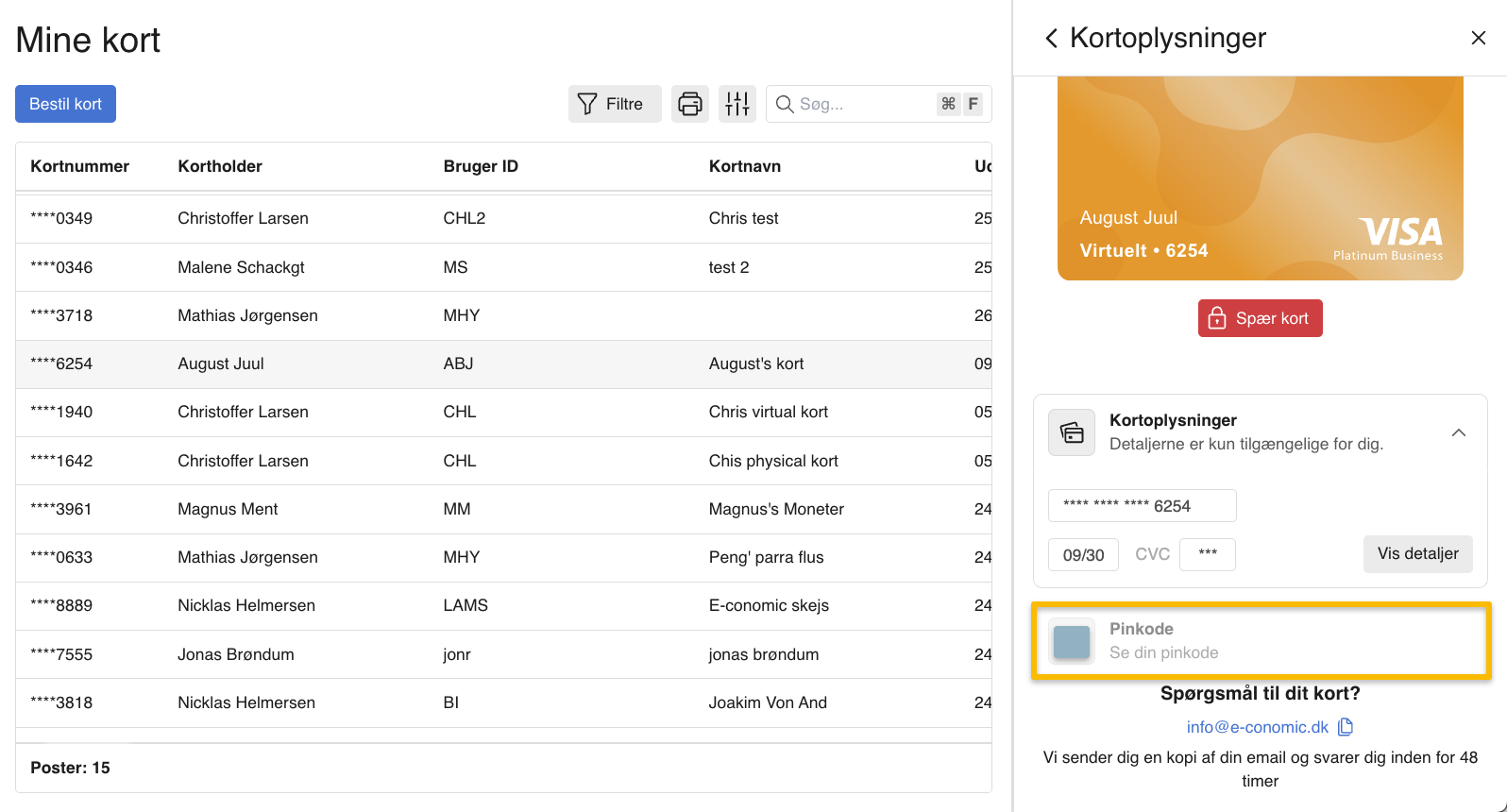Click the Bestil kort button

[x=65, y=104]
